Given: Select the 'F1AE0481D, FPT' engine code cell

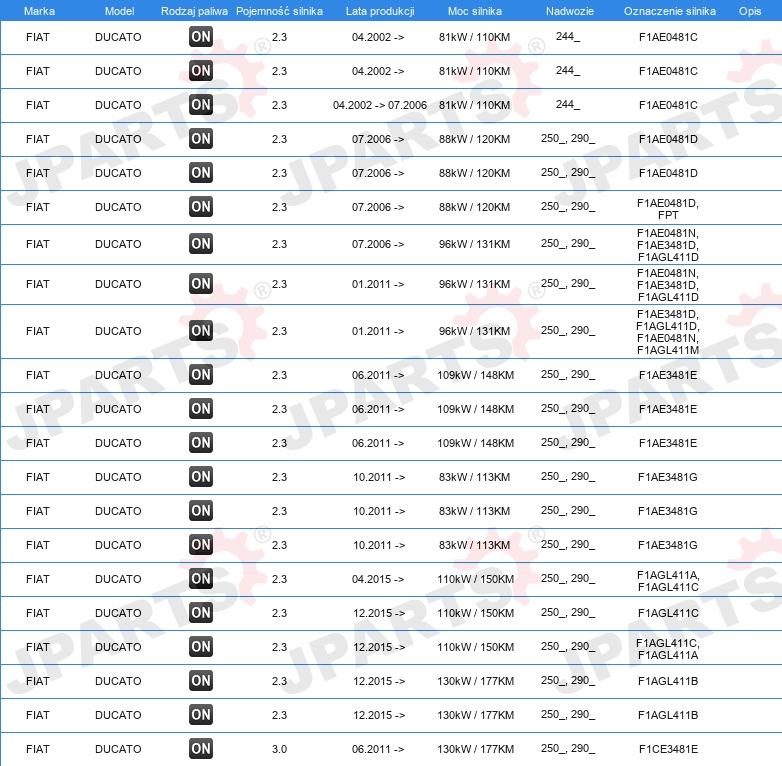Looking at the screenshot, I should coord(668,209).
